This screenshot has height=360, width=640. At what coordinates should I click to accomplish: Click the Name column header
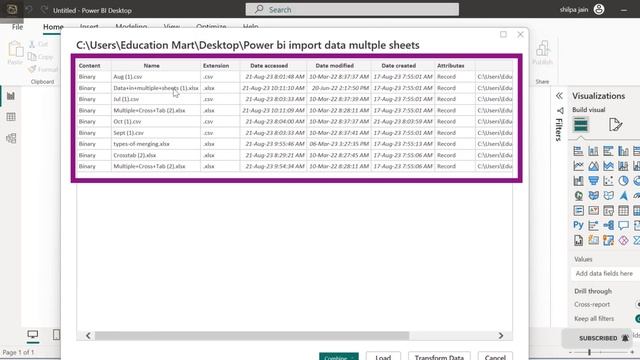pyautogui.click(x=151, y=65)
